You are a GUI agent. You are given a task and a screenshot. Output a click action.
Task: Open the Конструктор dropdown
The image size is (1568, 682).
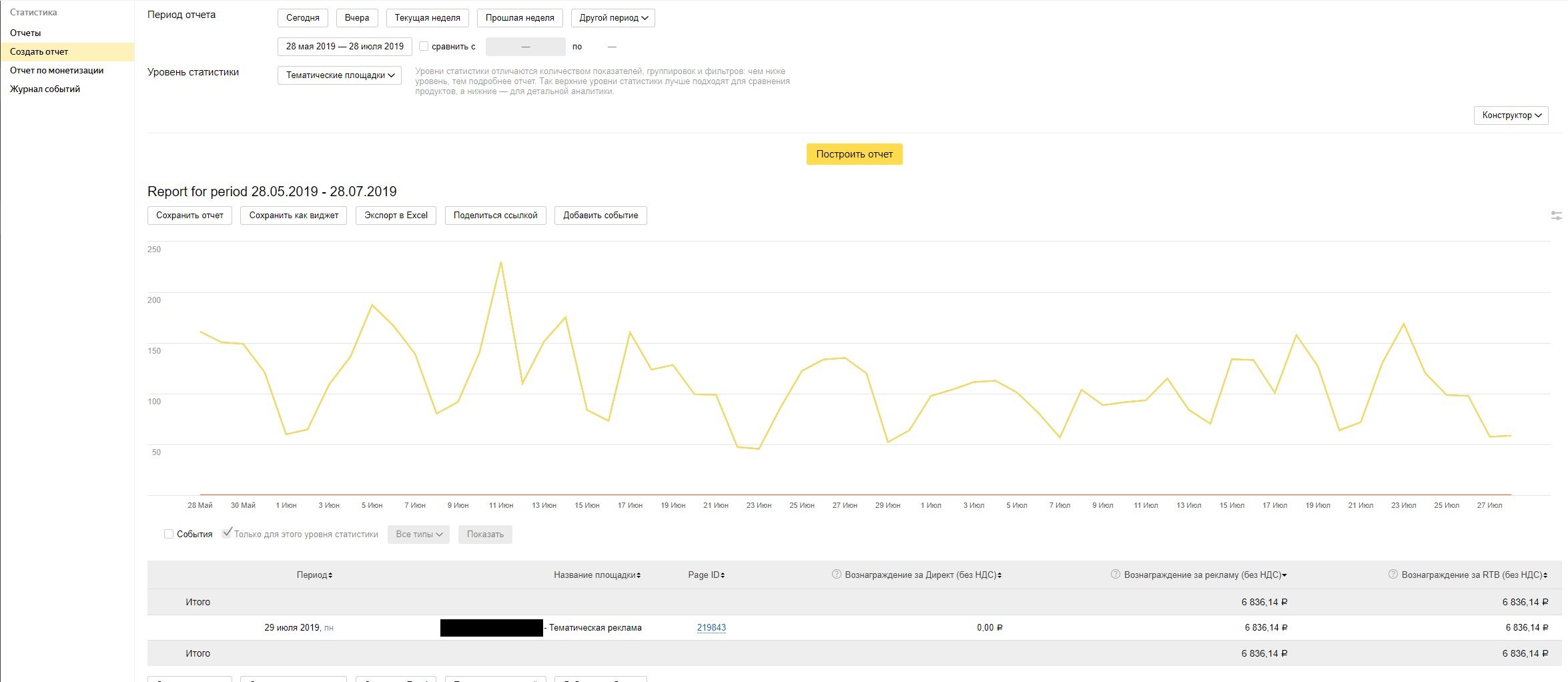click(1511, 115)
